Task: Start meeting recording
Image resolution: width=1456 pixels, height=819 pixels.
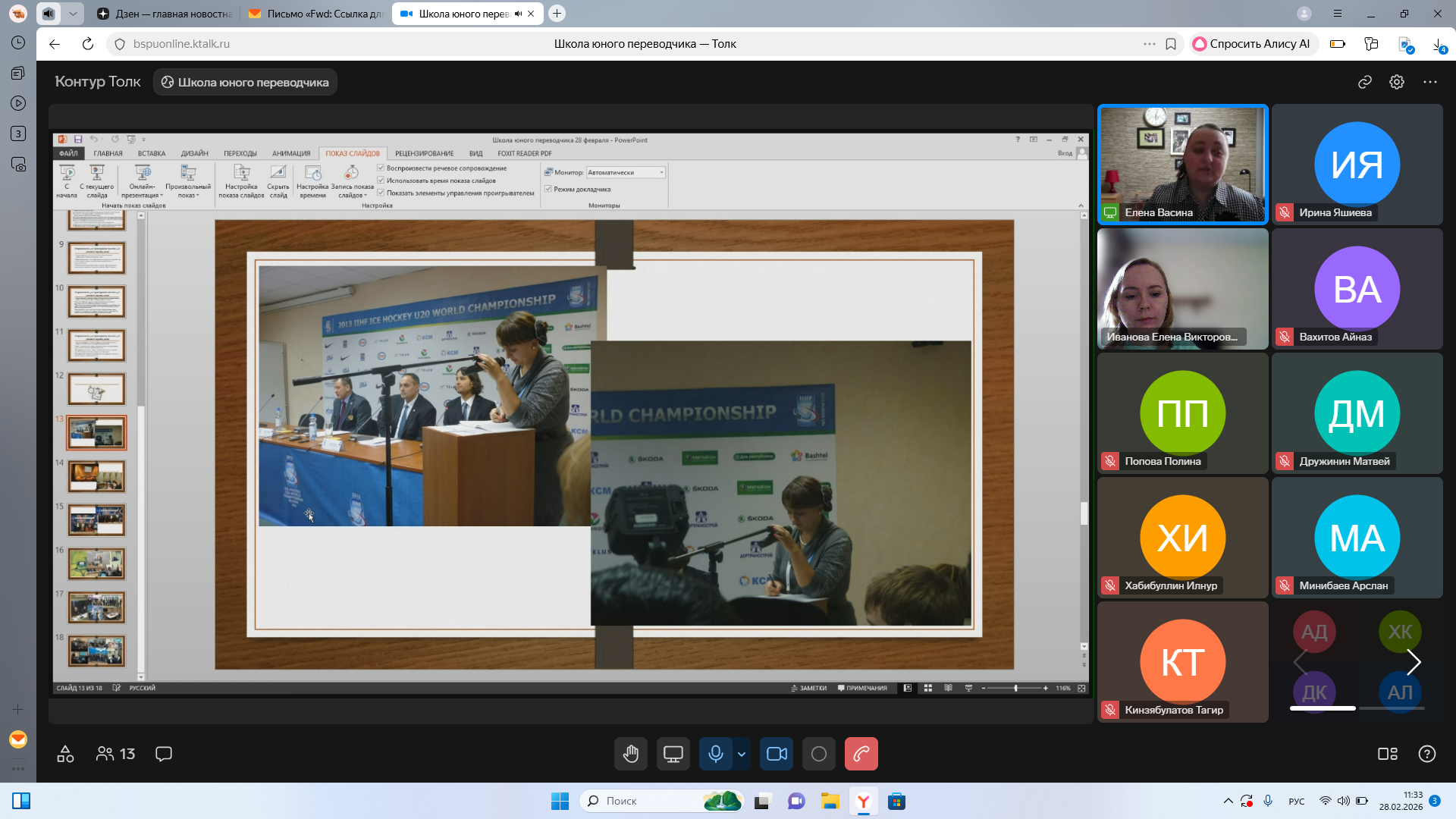Action: coord(819,754)
